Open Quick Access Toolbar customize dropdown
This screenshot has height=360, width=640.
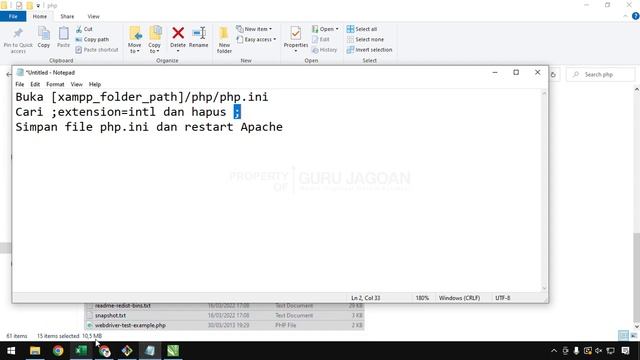point(38,5)
